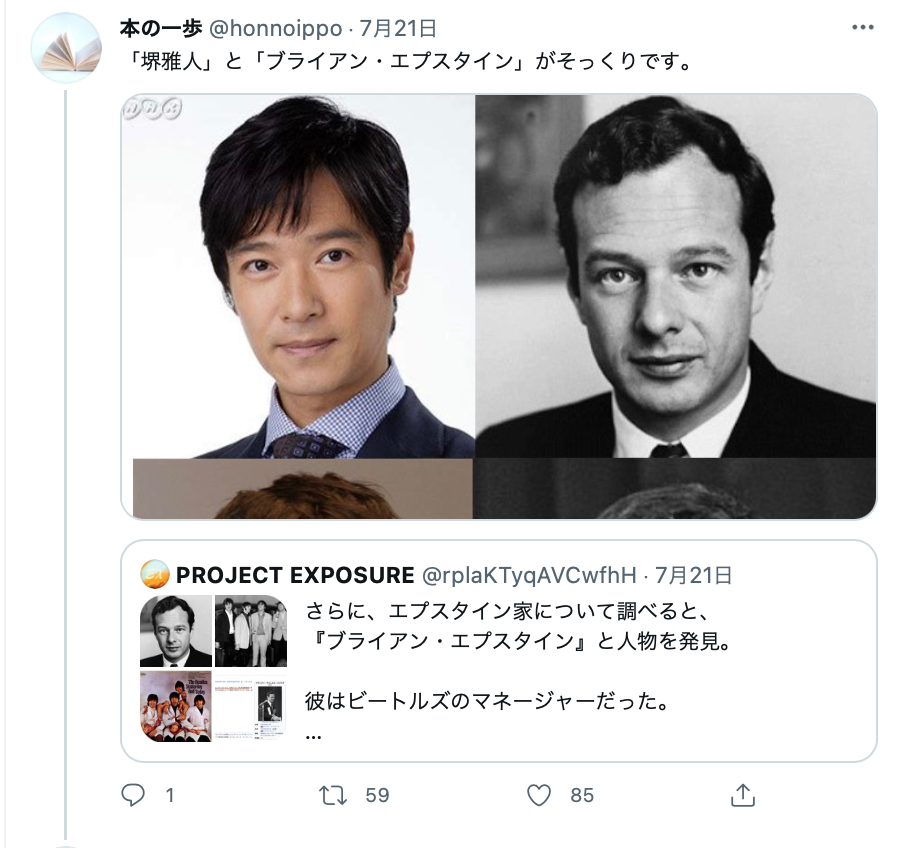Viewport: 902px width, 848px height.
Task: Open quoted tweet's man portrait thumbnail
Action: point(176,631)
